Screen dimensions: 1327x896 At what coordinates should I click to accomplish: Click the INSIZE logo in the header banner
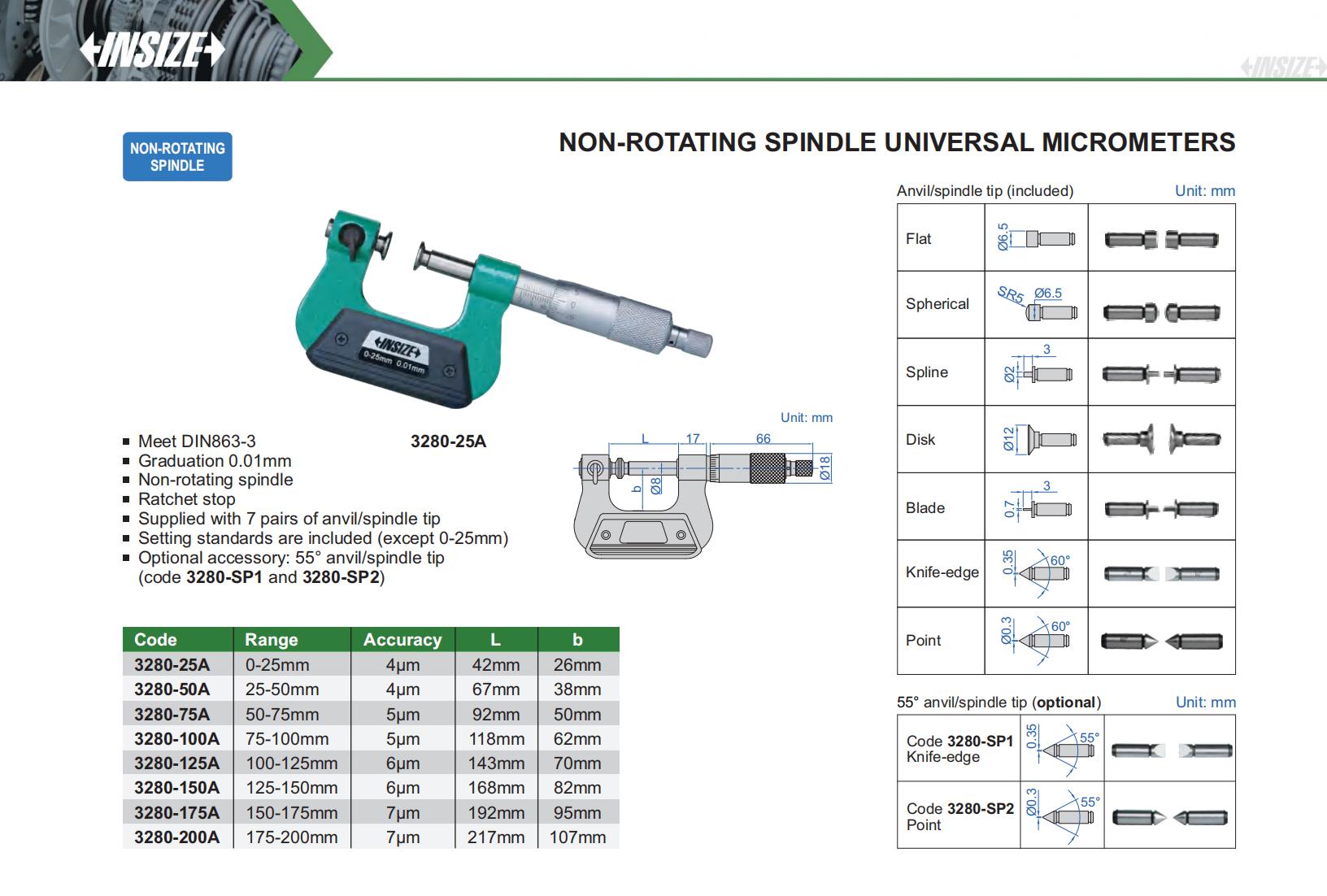[x=151, y=50]
